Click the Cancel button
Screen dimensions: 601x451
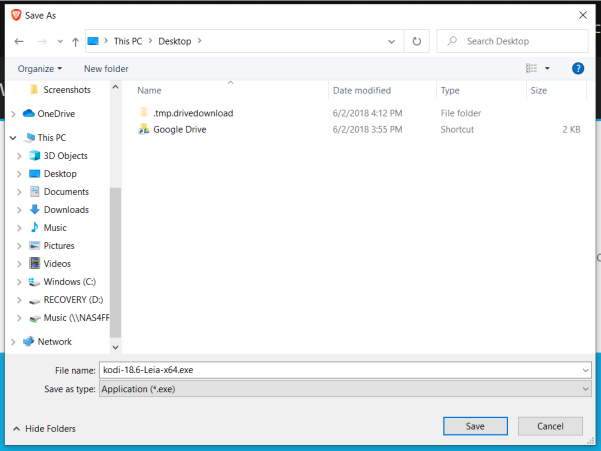click(550, 426)
